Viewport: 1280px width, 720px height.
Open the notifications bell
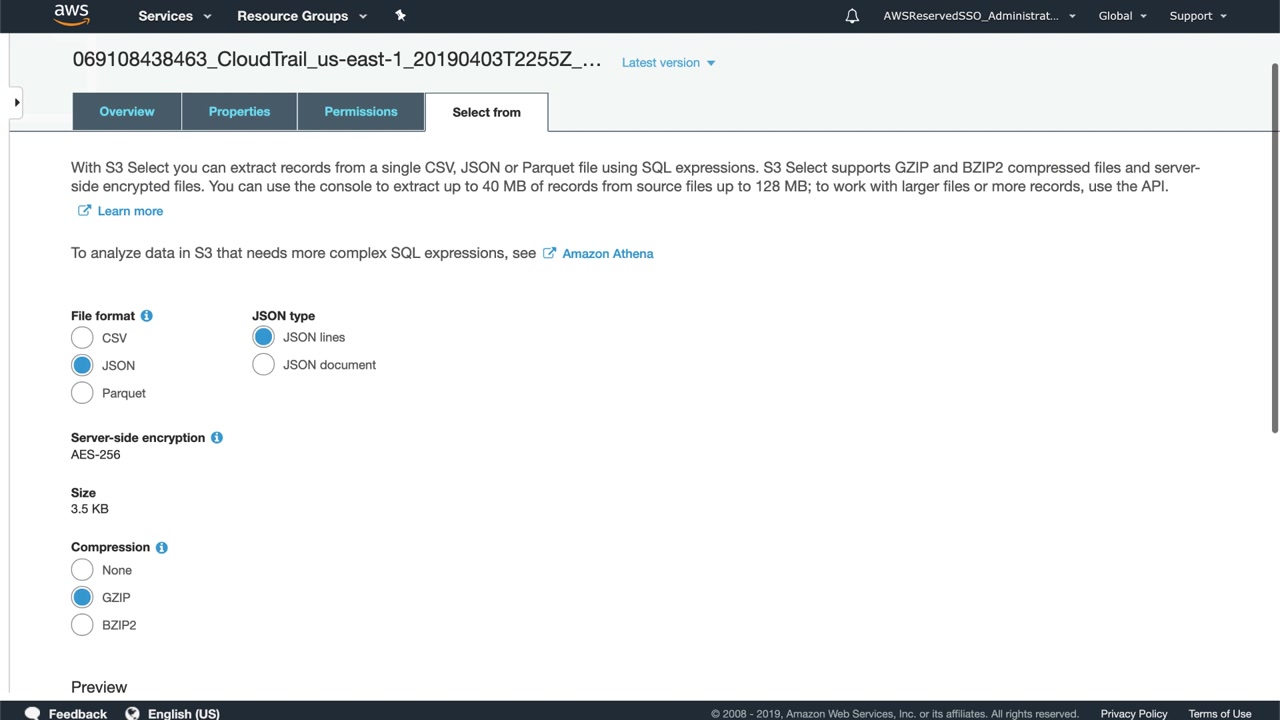coord(852,16)
